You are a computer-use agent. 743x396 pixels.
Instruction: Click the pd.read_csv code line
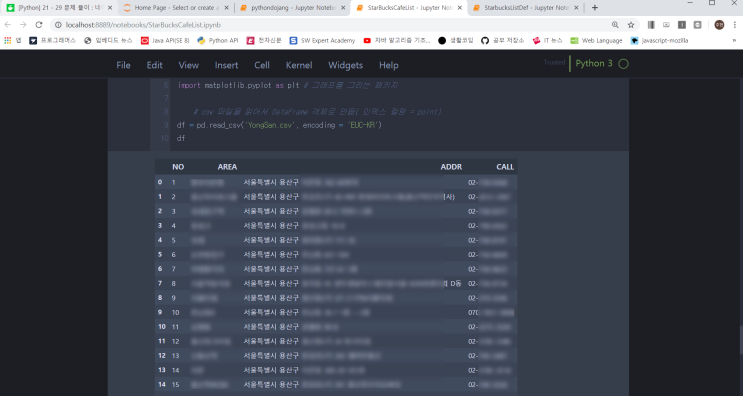click(279, 126)
